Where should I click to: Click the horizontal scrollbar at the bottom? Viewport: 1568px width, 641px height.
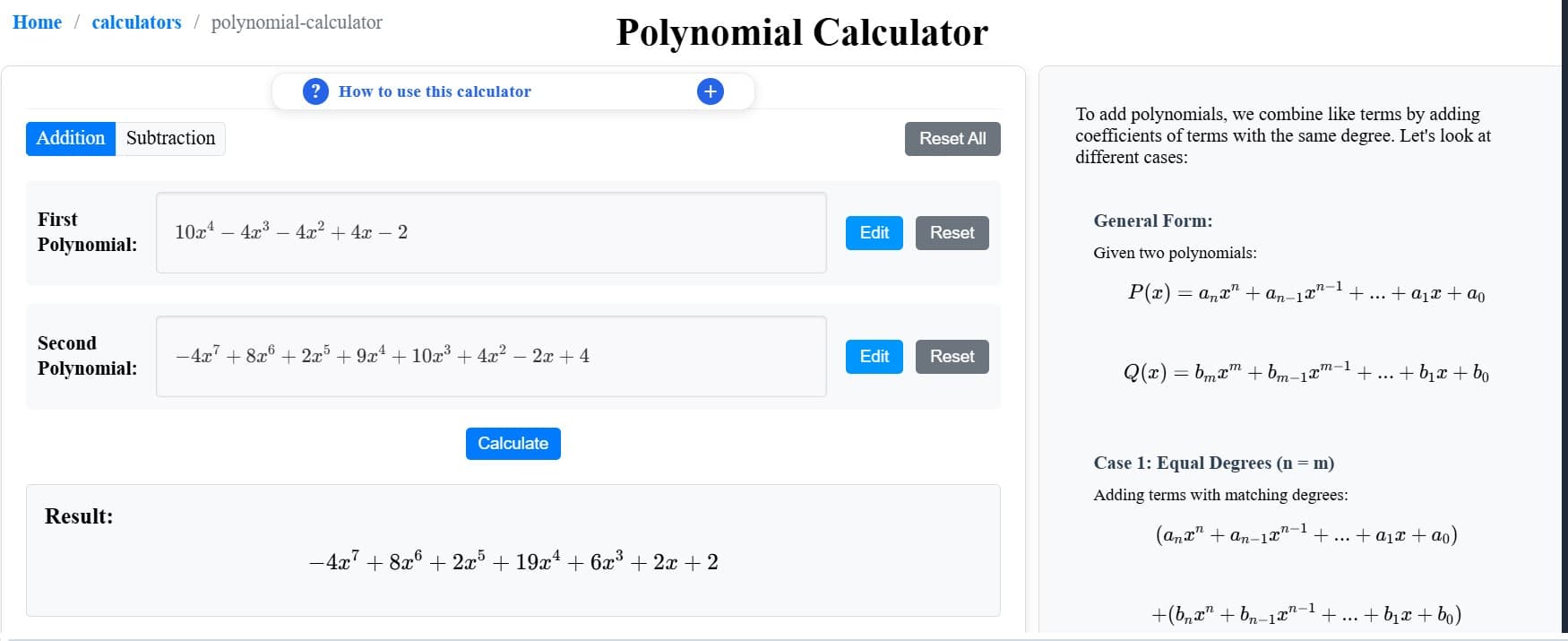[x=784, y=637]
